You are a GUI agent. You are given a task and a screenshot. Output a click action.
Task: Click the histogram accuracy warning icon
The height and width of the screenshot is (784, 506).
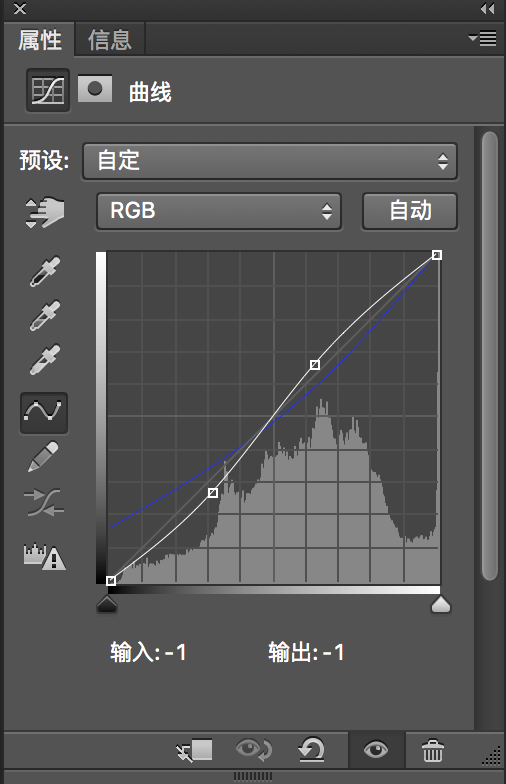coord(44,556)
